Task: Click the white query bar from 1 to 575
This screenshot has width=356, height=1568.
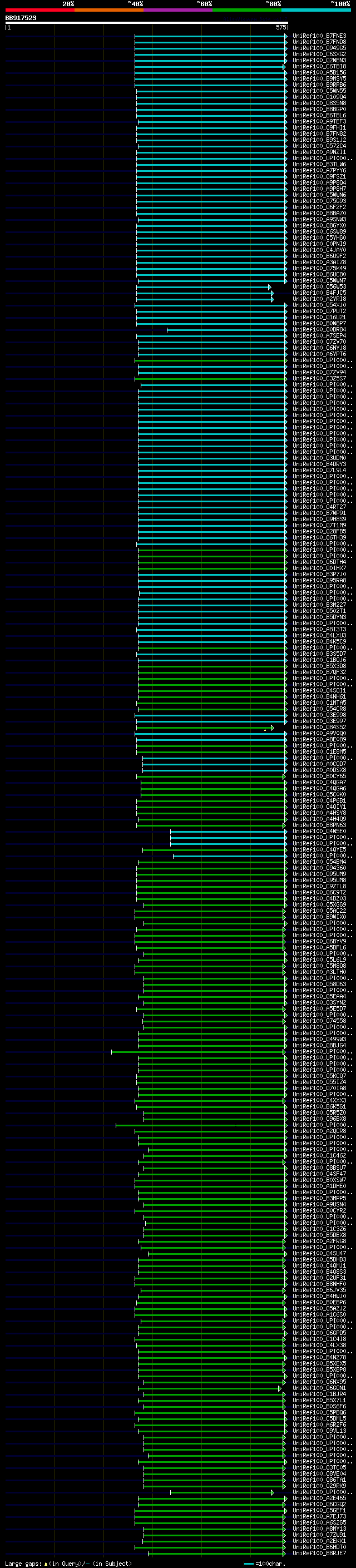Action: point(147,22)
